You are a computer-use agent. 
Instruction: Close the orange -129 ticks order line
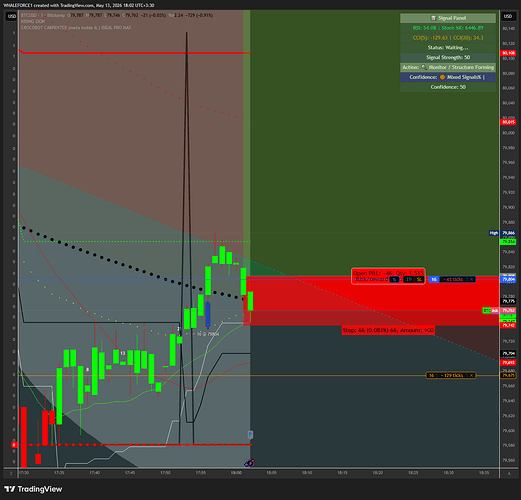(x=471, y=375)
